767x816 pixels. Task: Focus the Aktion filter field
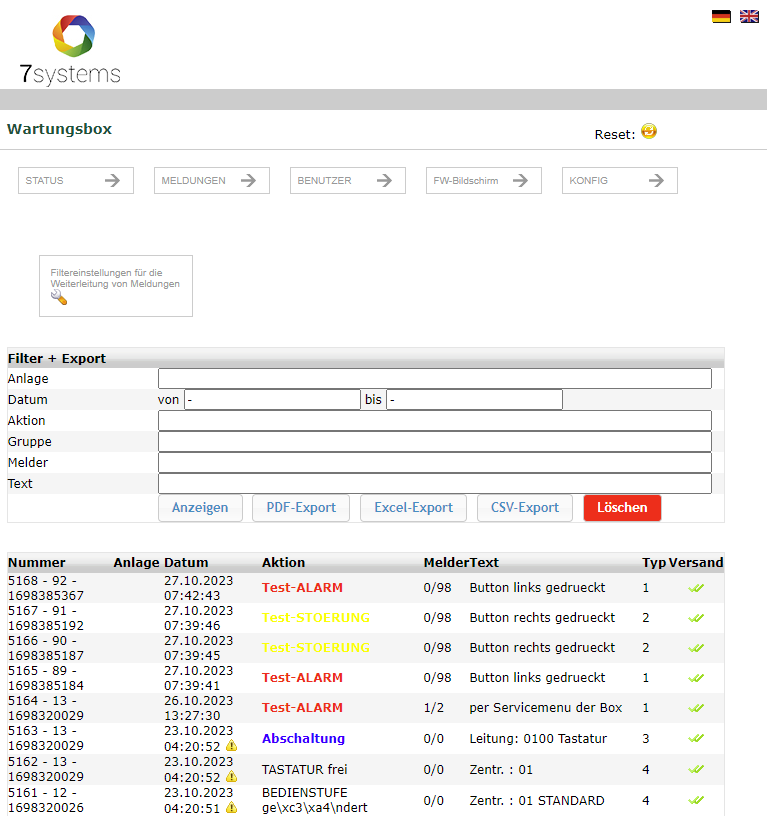[x=435, y=420]
